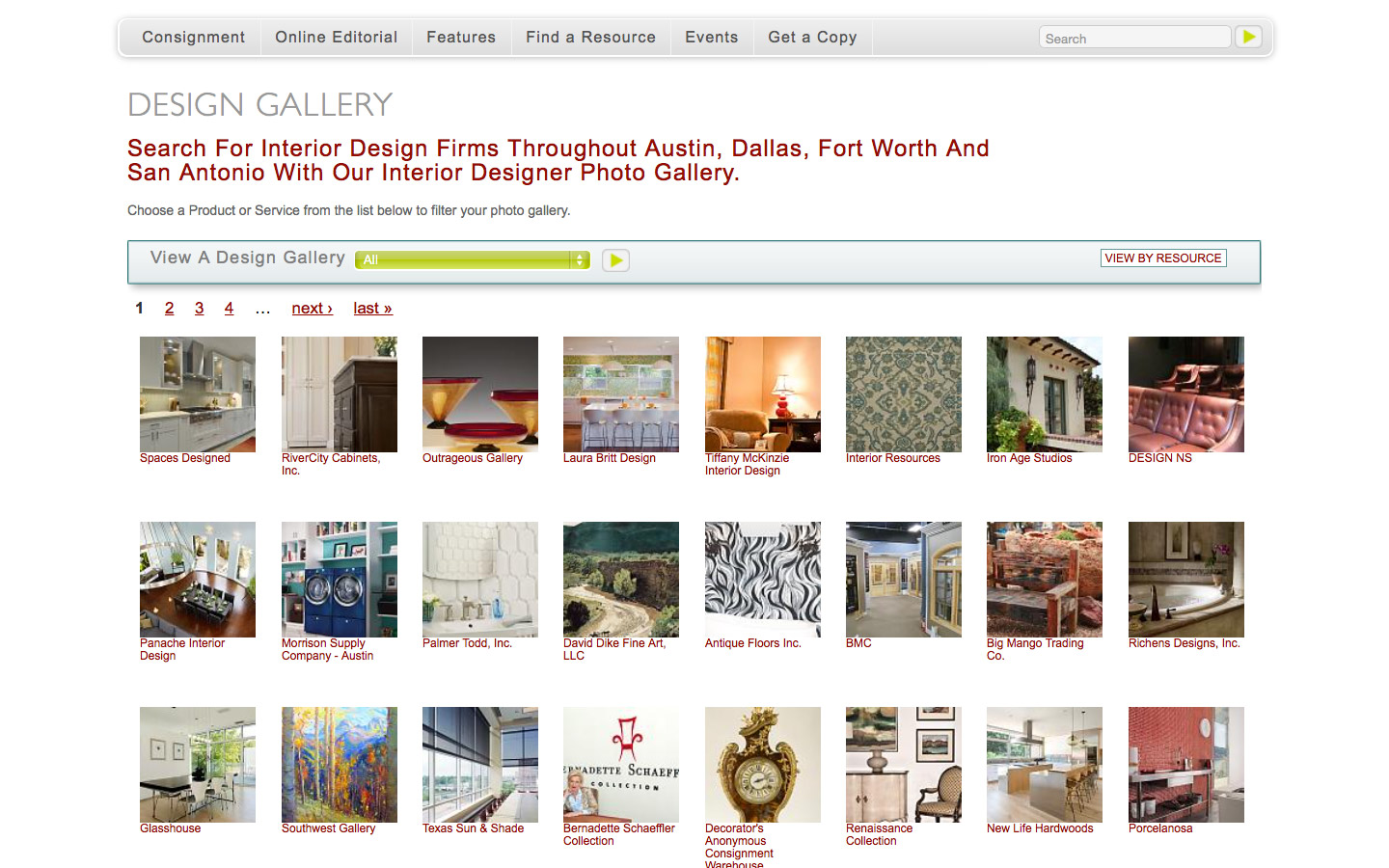Click inside the Search input field

pos(1135,38)
